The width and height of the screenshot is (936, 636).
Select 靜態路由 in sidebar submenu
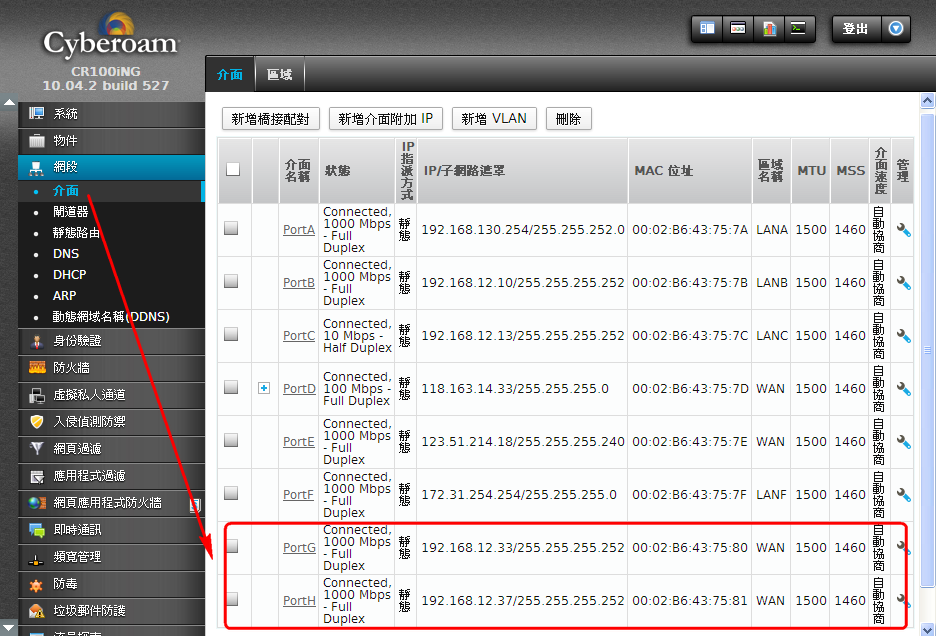76,233
